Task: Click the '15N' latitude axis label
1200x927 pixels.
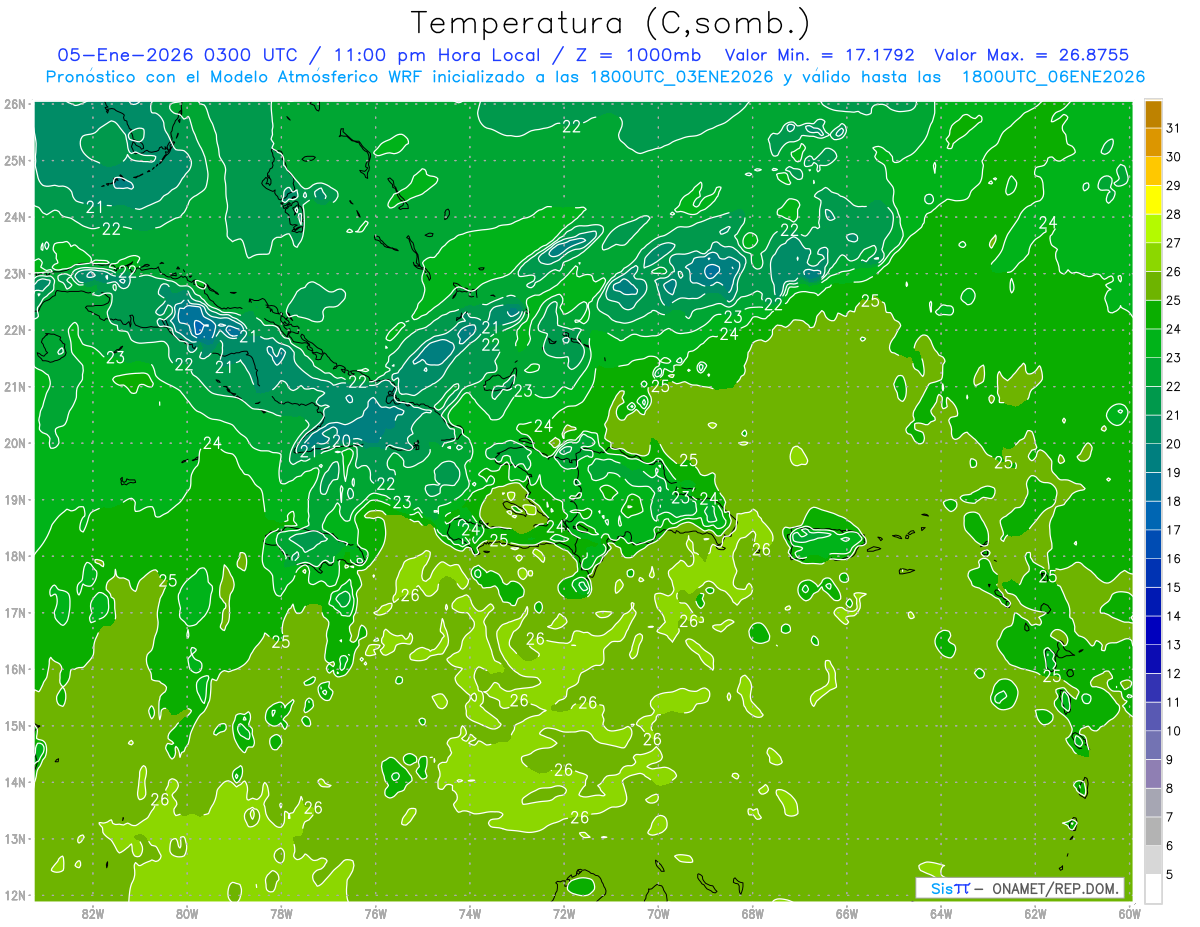Action: tap(14, 726)
